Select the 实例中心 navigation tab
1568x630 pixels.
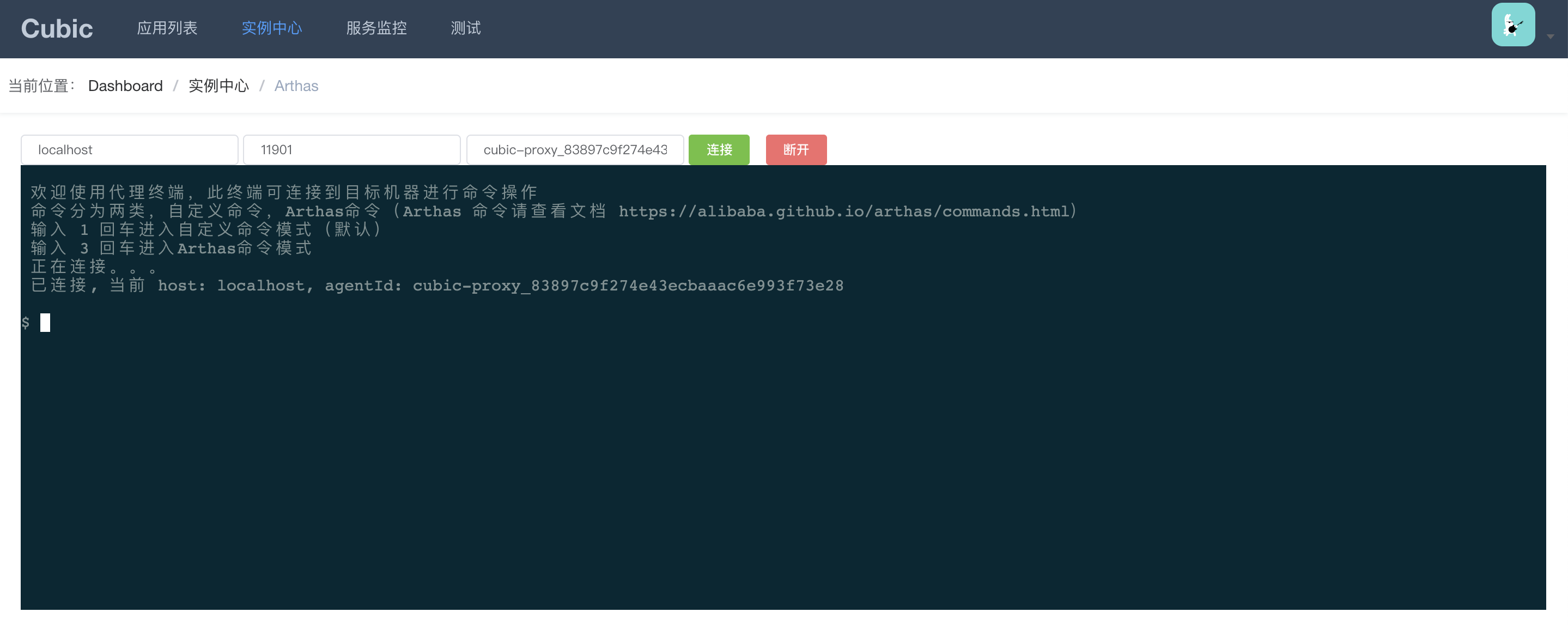click(x=271, y=28)
